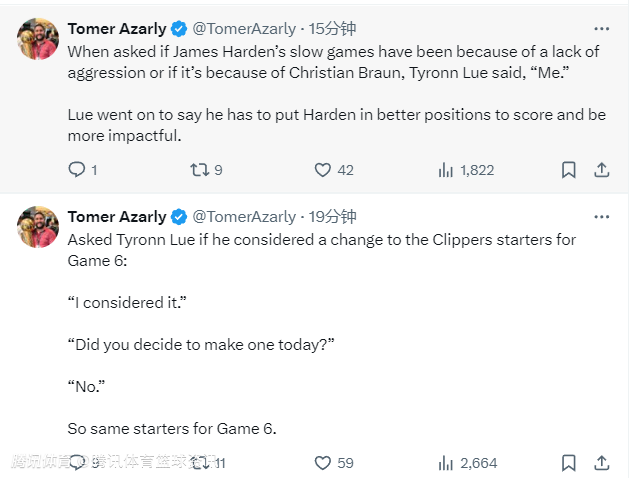
Task: Click @TomerAzarly handle on second tweet
Action: click(243, 216)
